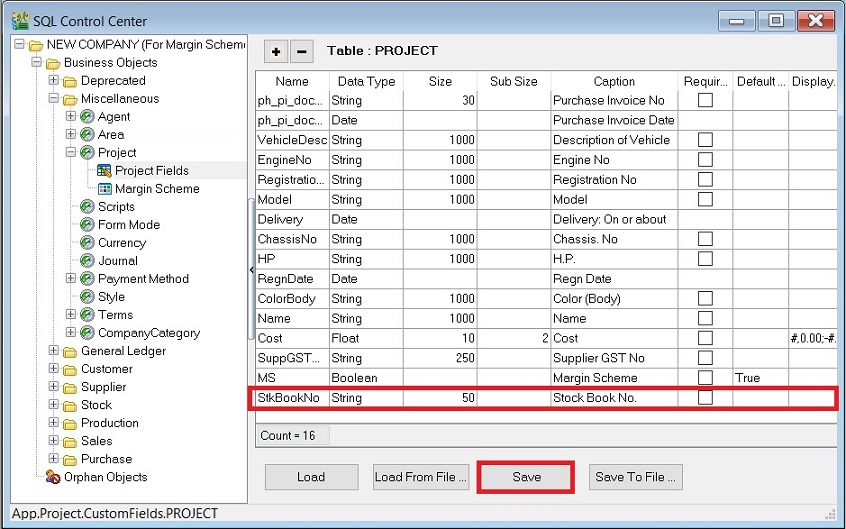The height and width of the screenshot is (529, 846).
Task: Collapse the Miscellaneous folder
Action: click(54, 99)
